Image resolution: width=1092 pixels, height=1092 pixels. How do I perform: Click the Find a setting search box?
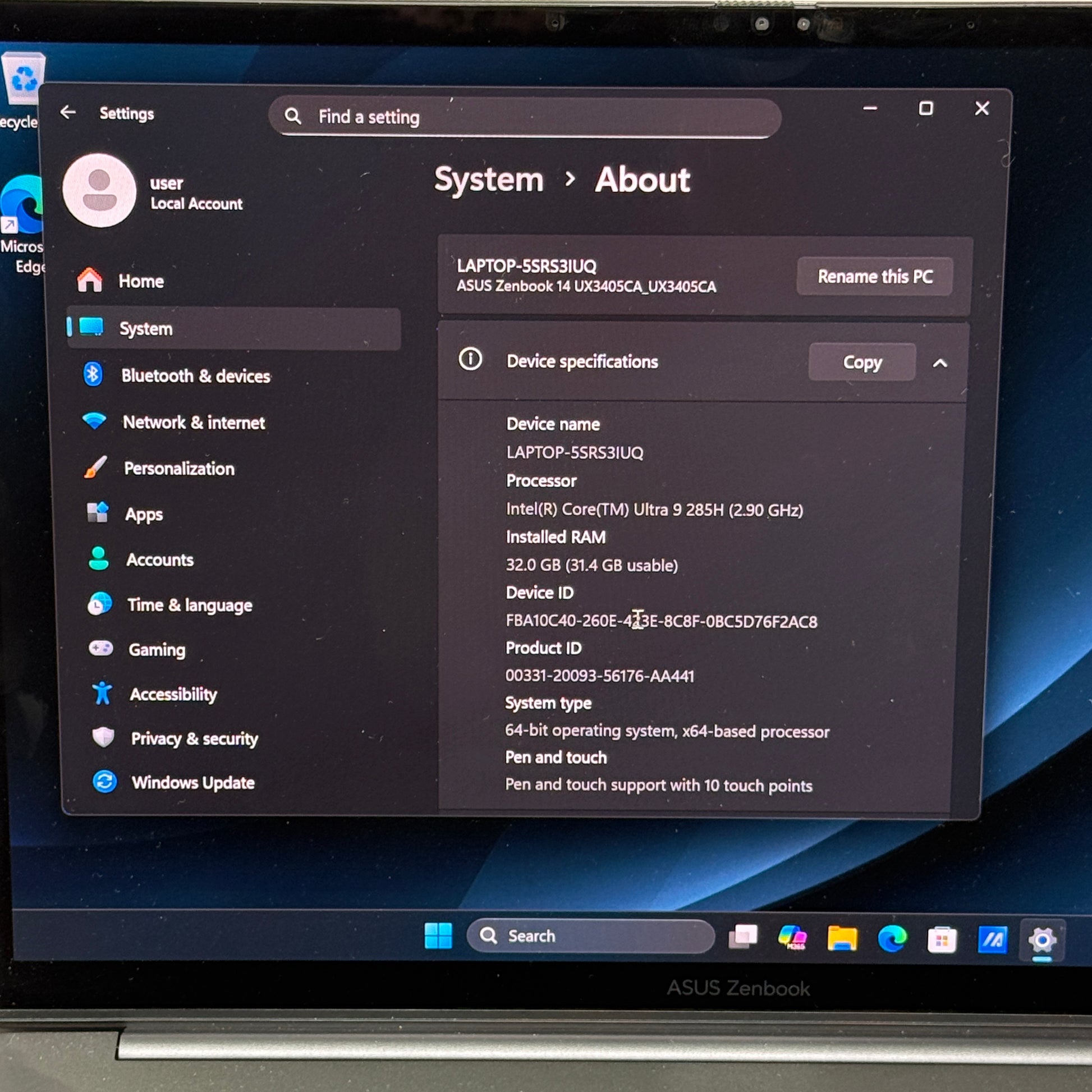[526, 117]
